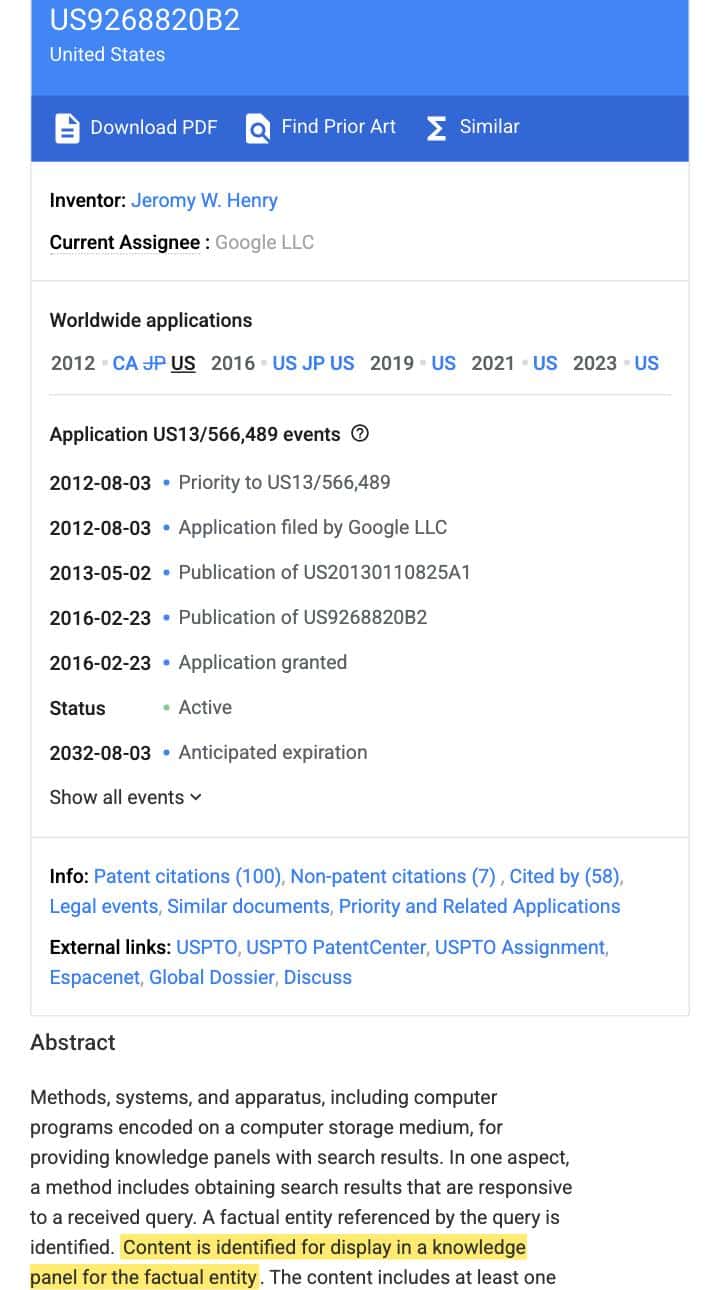The image size is (720, 1290).
Task: Open the 2021 US application link
Action: [545, 363]
